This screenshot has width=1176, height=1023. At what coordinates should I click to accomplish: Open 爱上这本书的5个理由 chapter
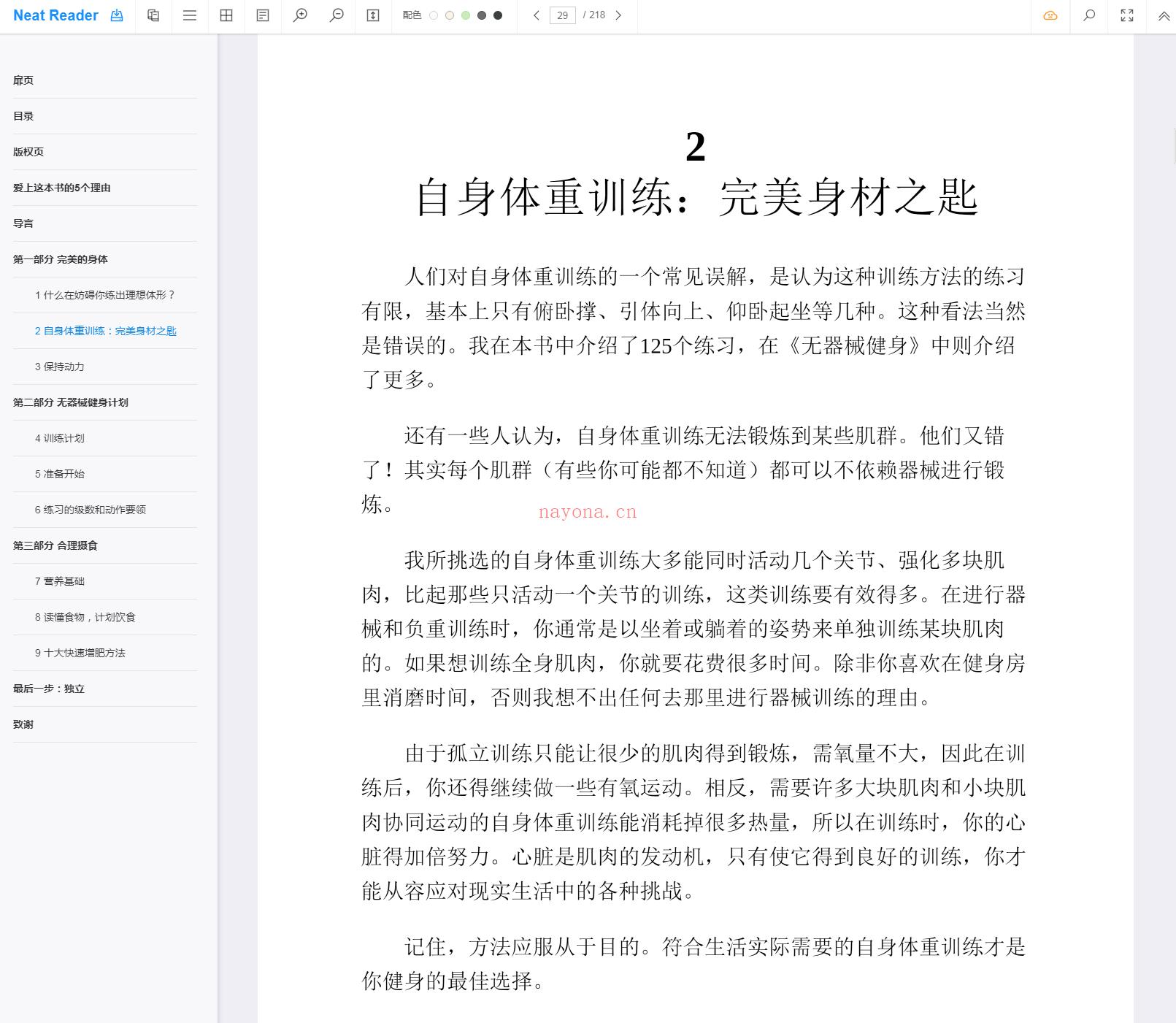pos(105,188)
